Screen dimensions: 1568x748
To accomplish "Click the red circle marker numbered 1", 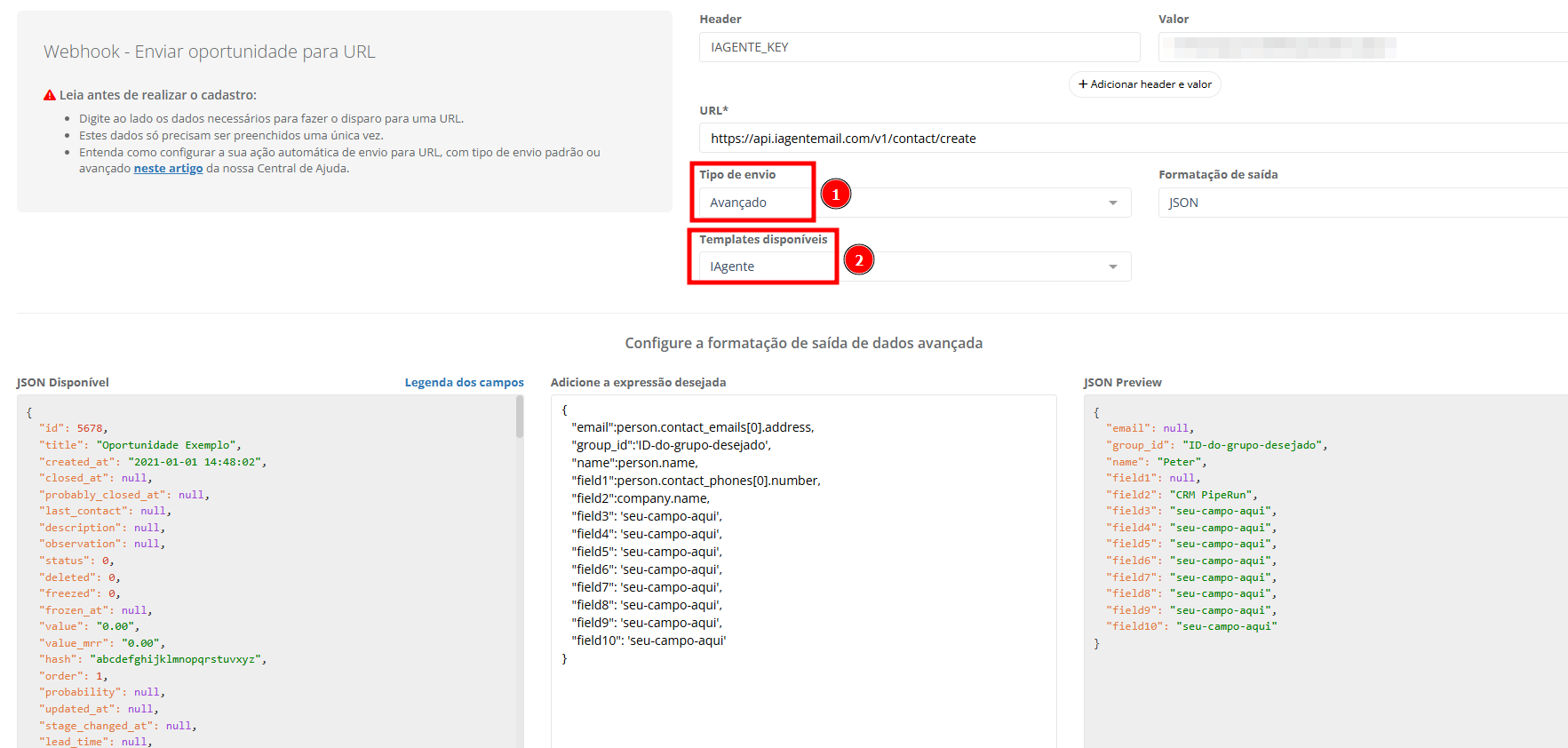I will click(835, 194).
